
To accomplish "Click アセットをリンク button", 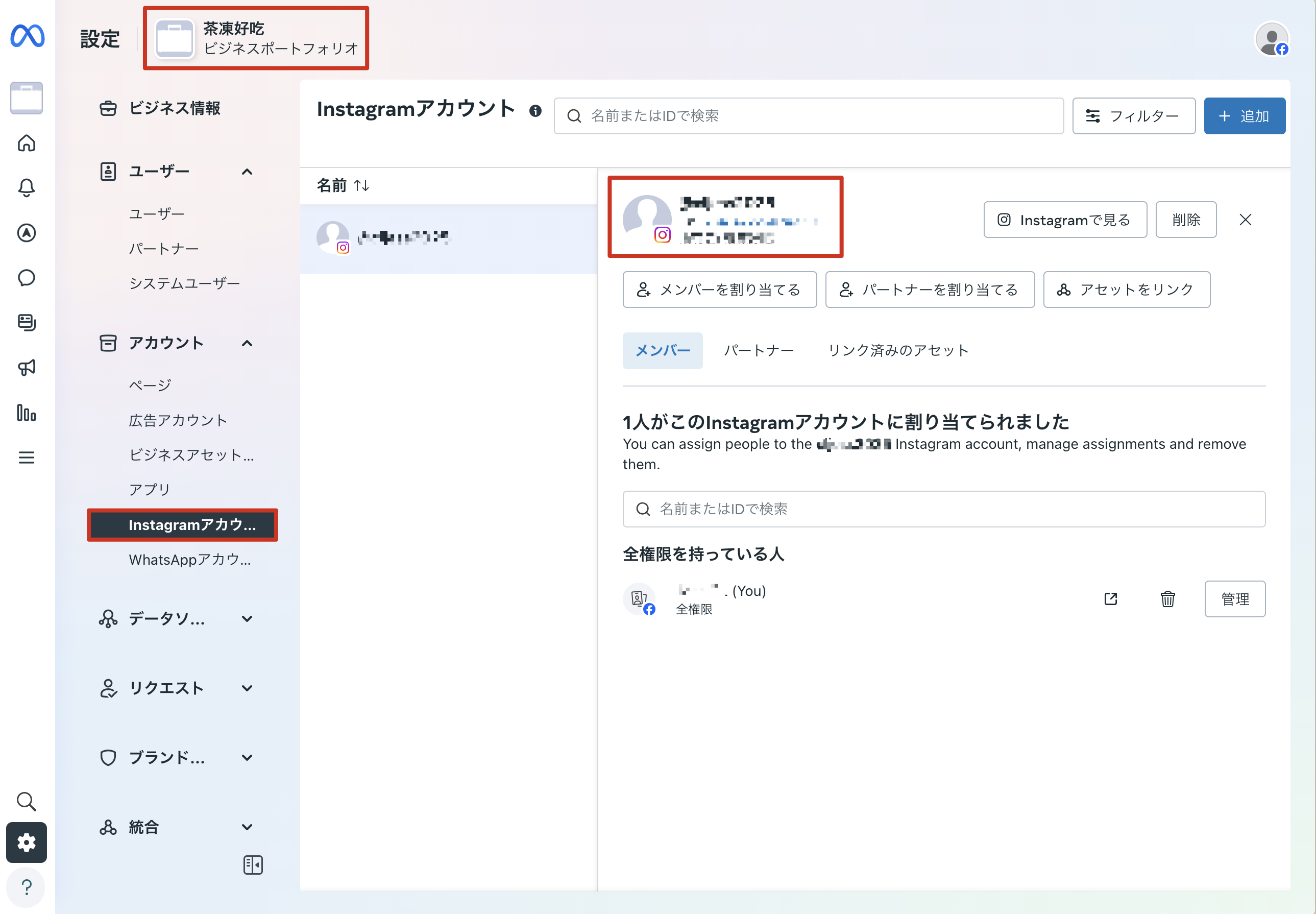I will click(1127, 290).
